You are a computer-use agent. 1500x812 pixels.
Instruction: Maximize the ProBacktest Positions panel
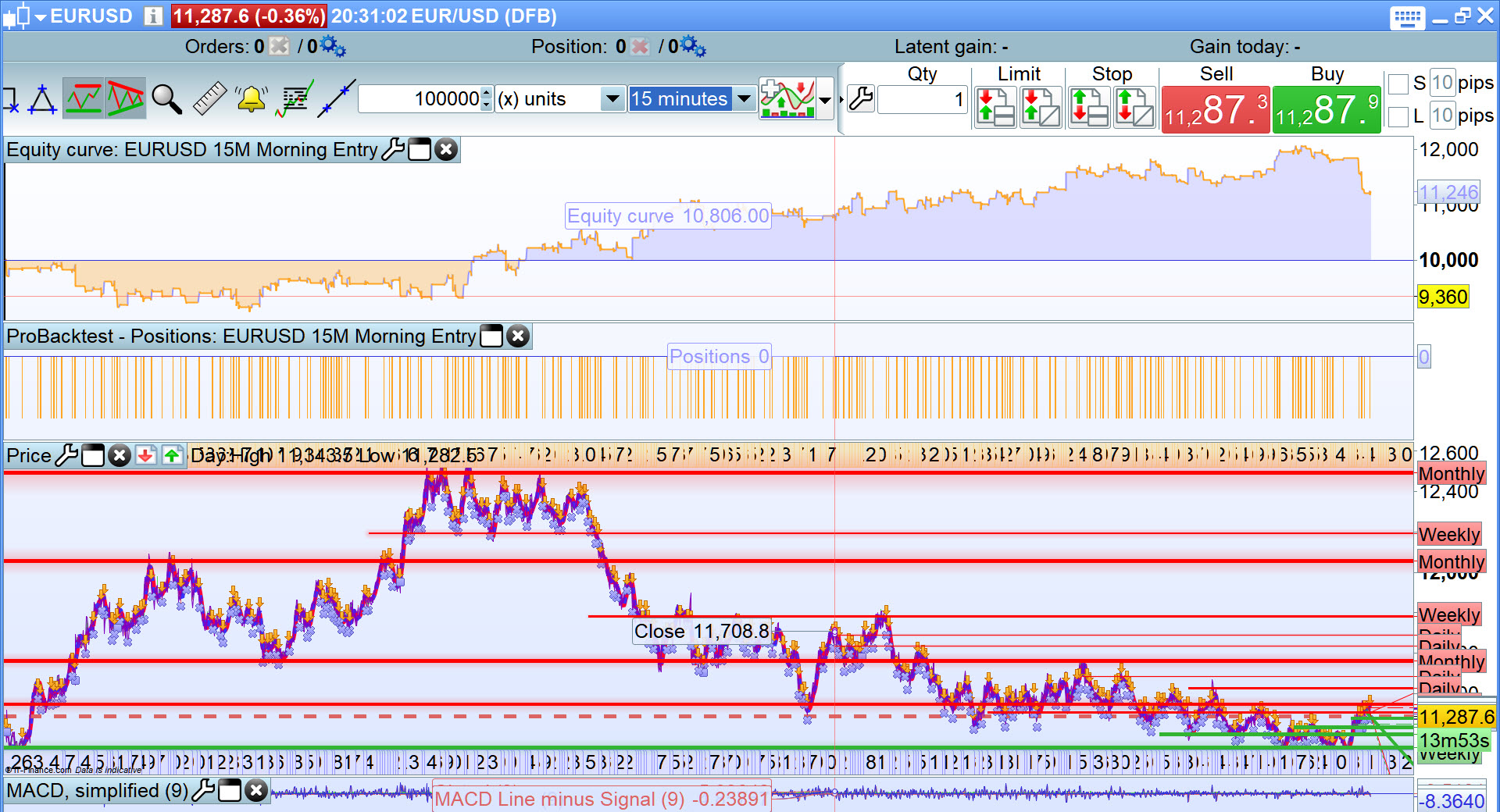point(491,337)
